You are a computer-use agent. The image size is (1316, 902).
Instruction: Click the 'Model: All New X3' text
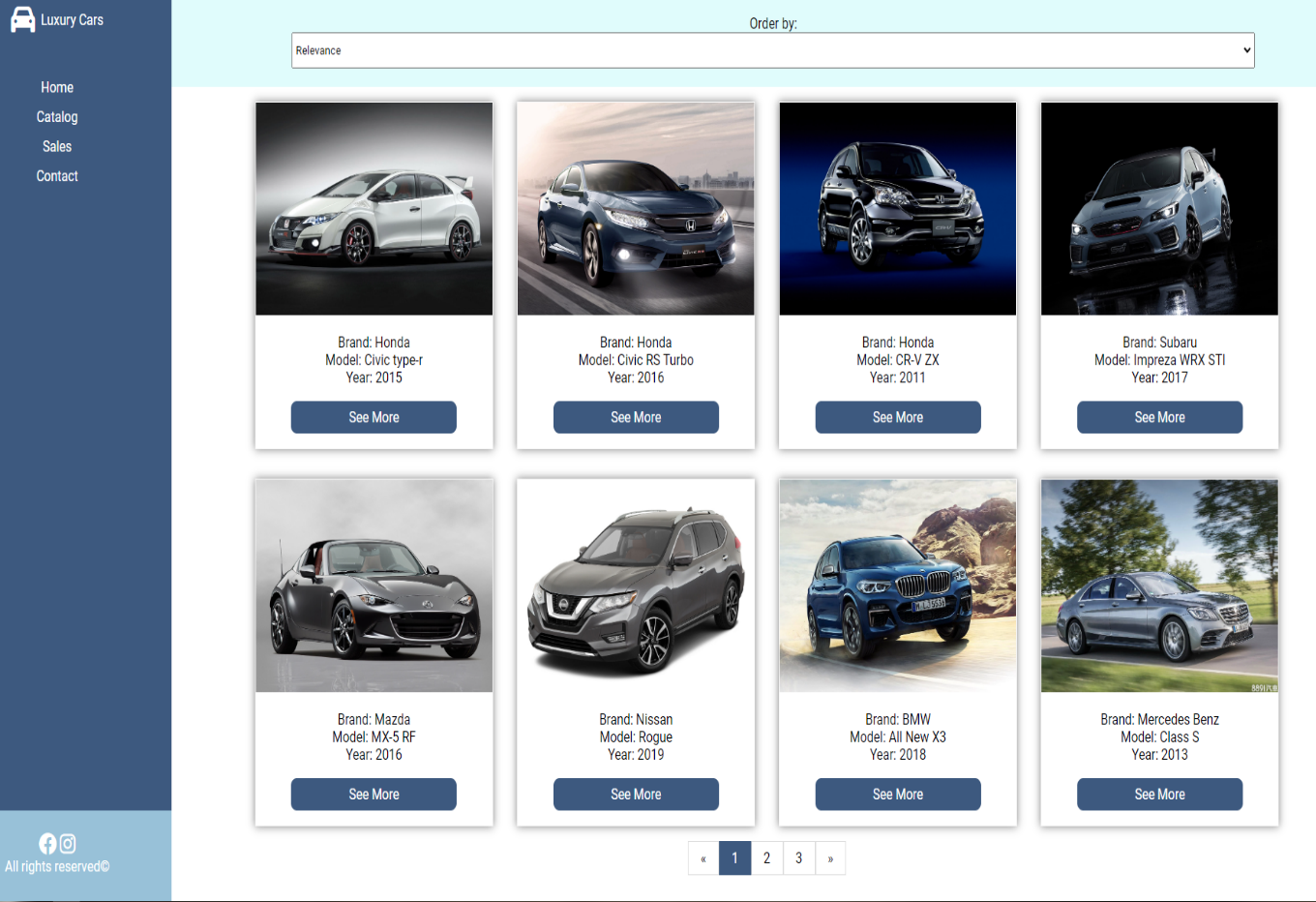[898, 737]
